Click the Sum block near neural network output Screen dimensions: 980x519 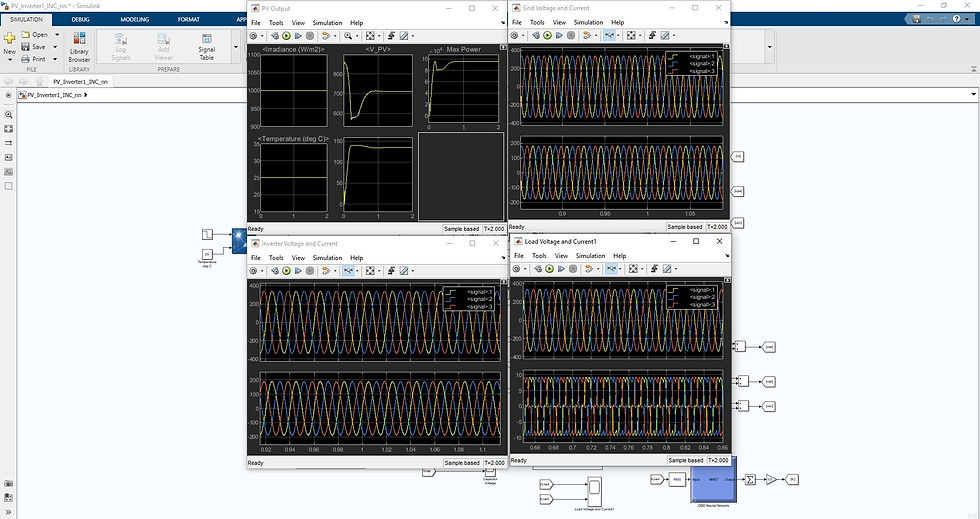[x=751, y=480]
